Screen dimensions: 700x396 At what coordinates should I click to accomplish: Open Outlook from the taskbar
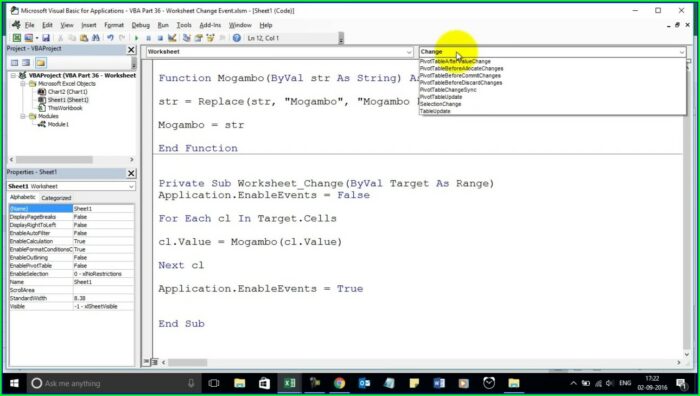click(x=364, y=383)
